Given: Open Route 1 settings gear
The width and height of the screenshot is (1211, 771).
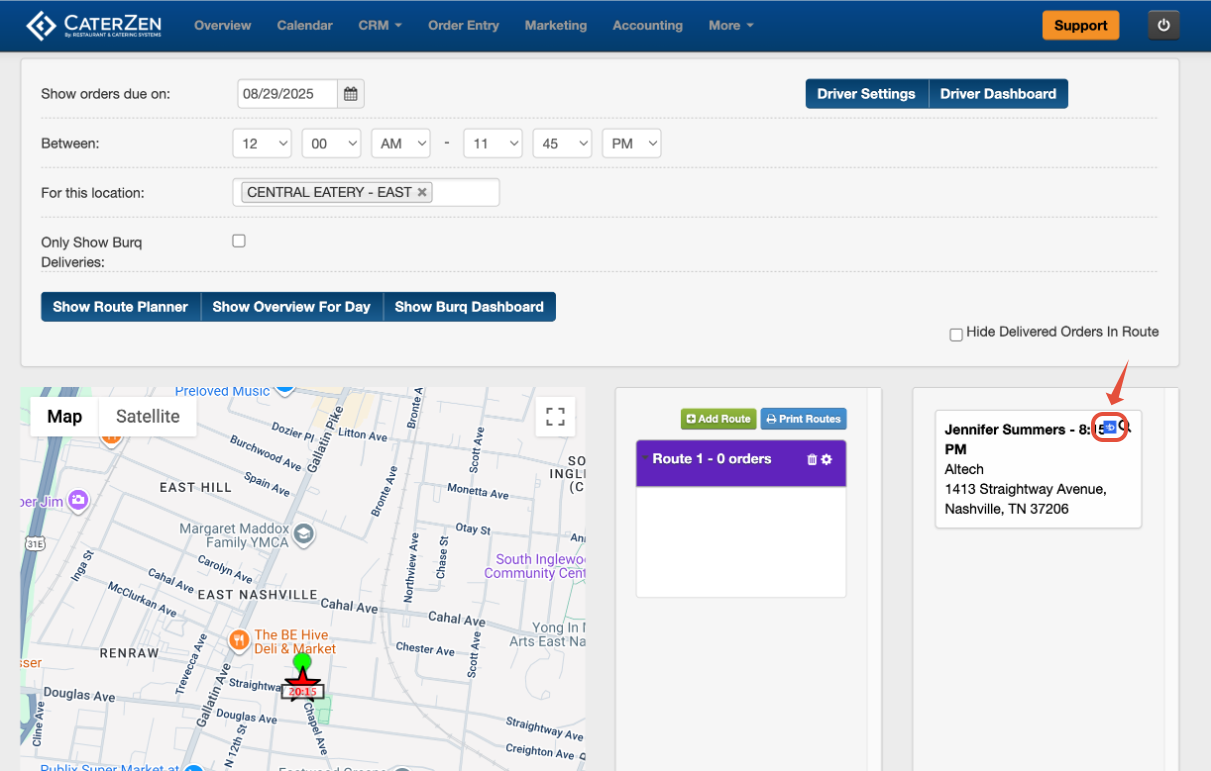Looking at the screenshot, I should [827, 460].
